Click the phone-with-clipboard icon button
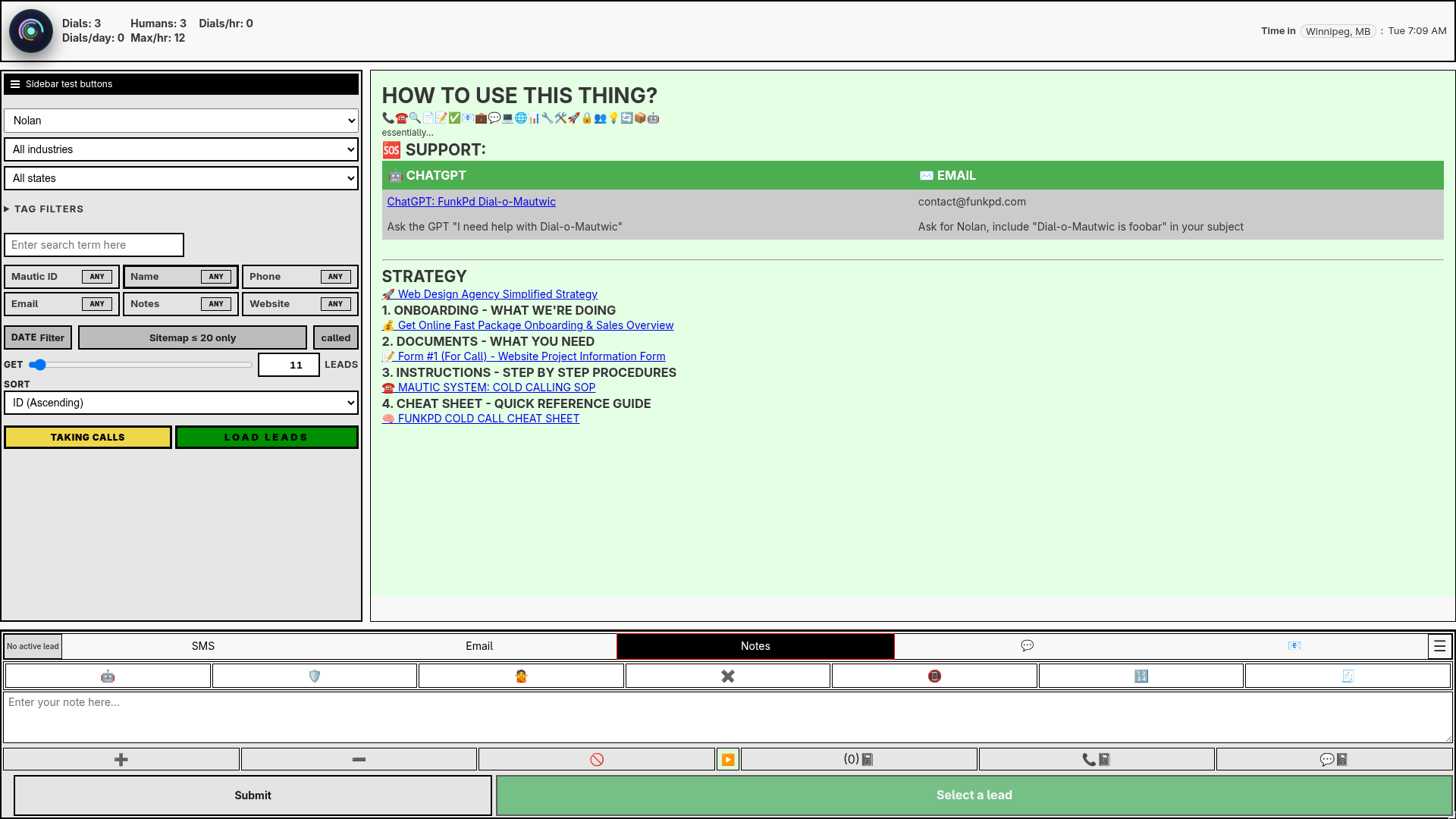The height and width of the screenshot is (819, 1456). click(x=1095, y=758)
